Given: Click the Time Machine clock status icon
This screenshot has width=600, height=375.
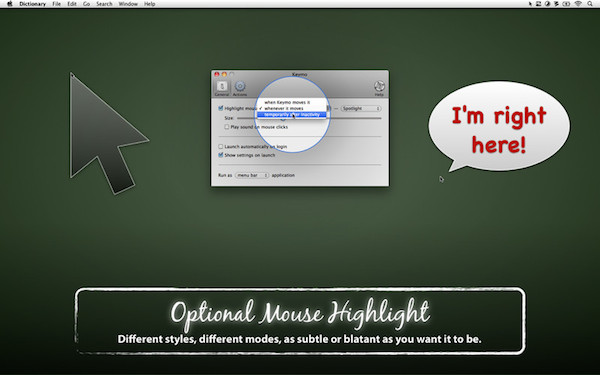Looking at the screenshot, I should 548,4.
